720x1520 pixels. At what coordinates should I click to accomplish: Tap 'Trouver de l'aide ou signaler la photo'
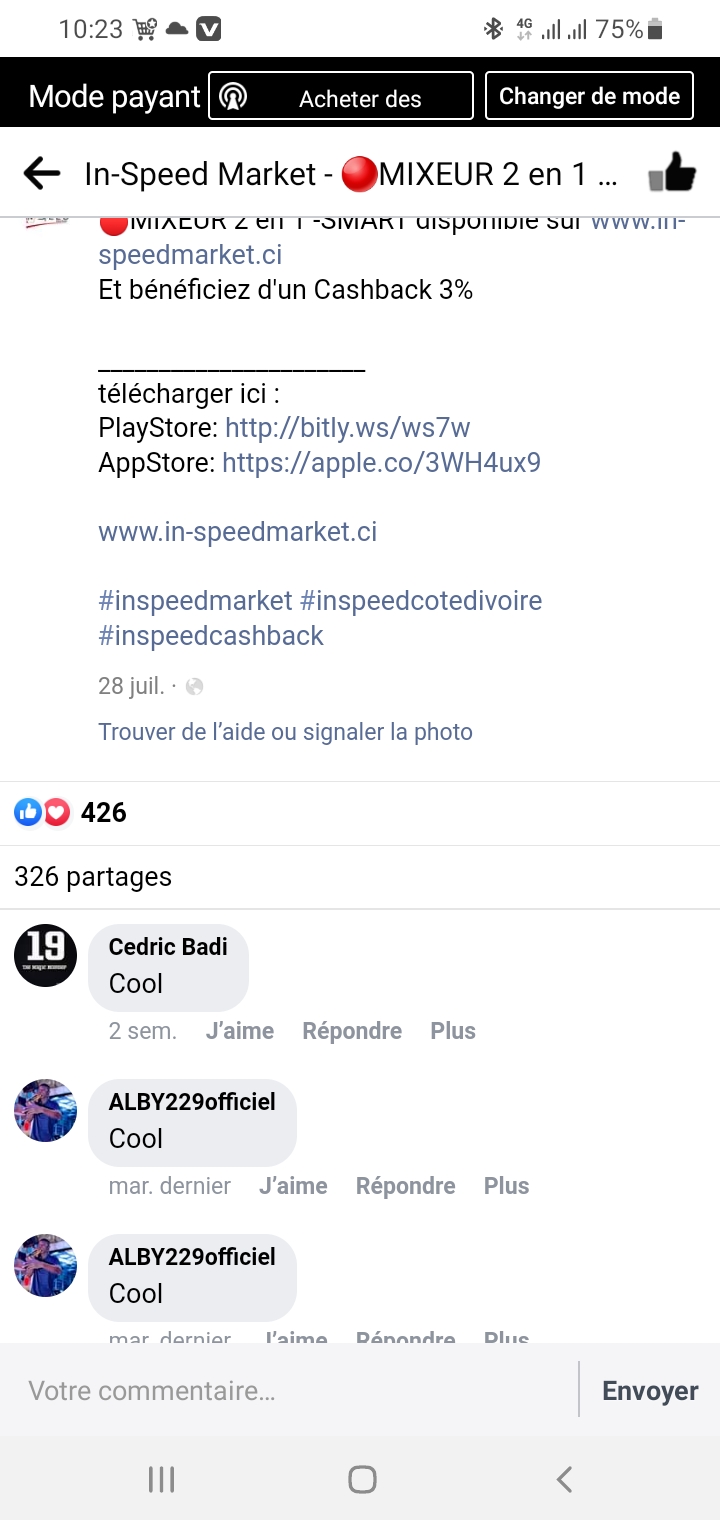(x=285, y=732)
